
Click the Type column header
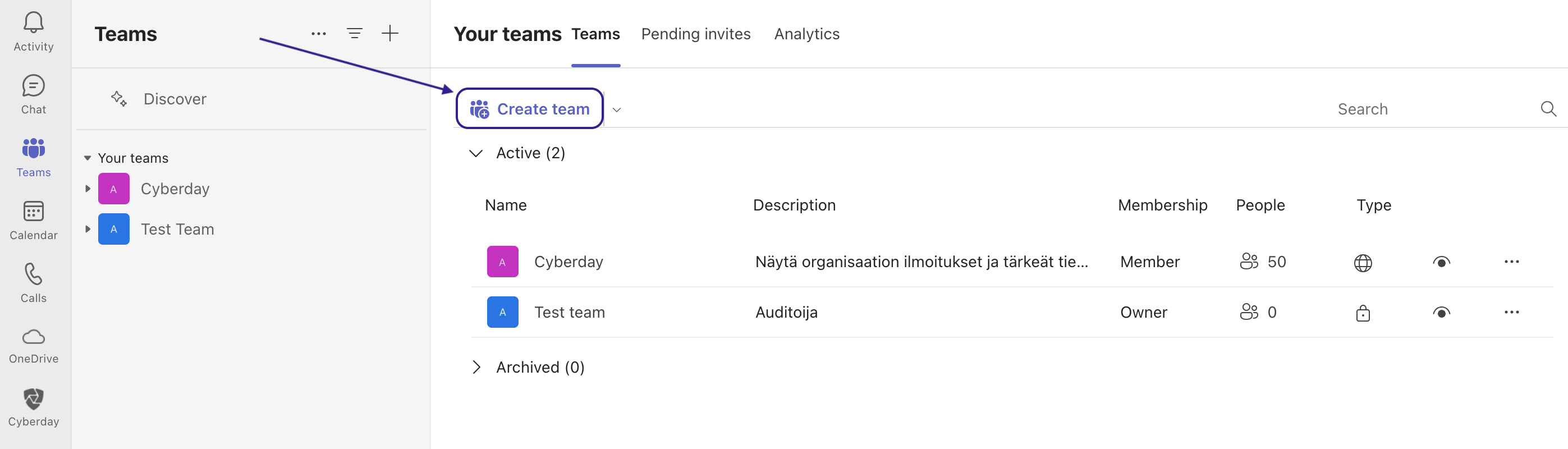(1373, 205)
